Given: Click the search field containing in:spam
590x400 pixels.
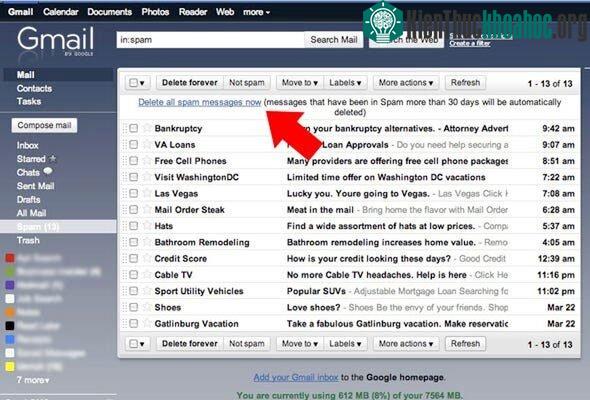Looking at the screenshot, I should 210,40.
